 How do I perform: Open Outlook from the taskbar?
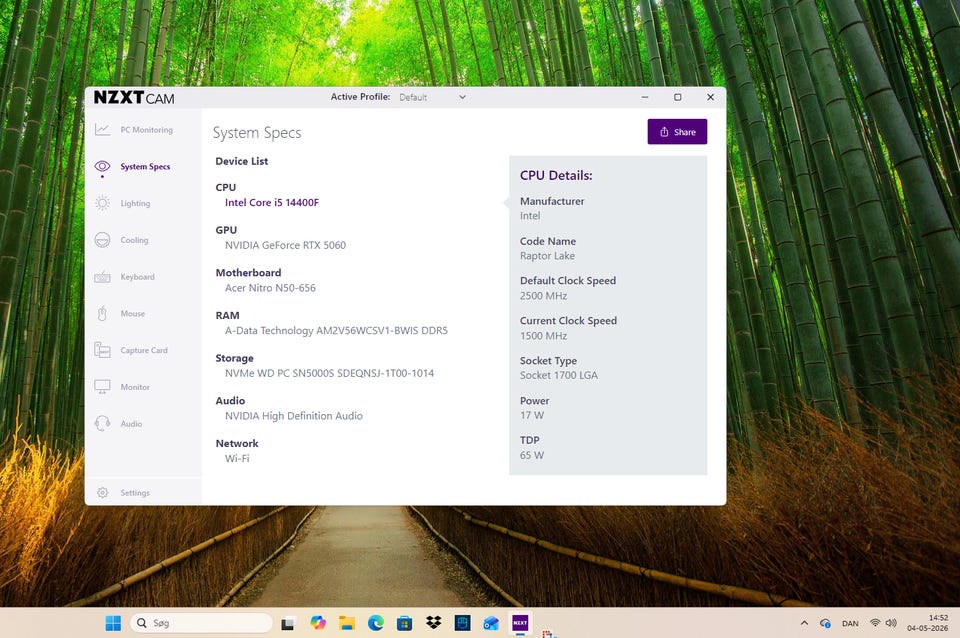pos(491,623)
